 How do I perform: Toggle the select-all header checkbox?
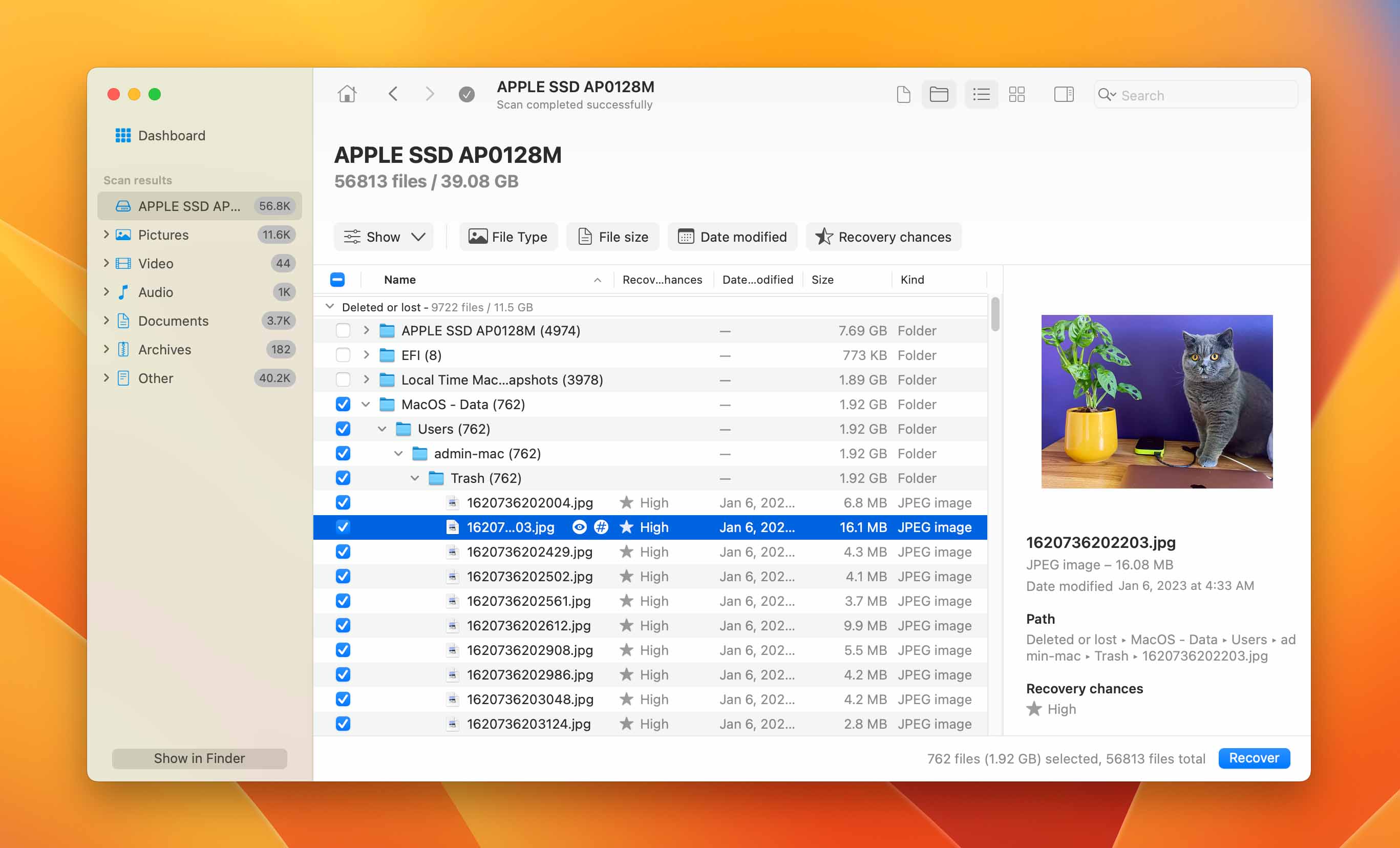(337, 280)
